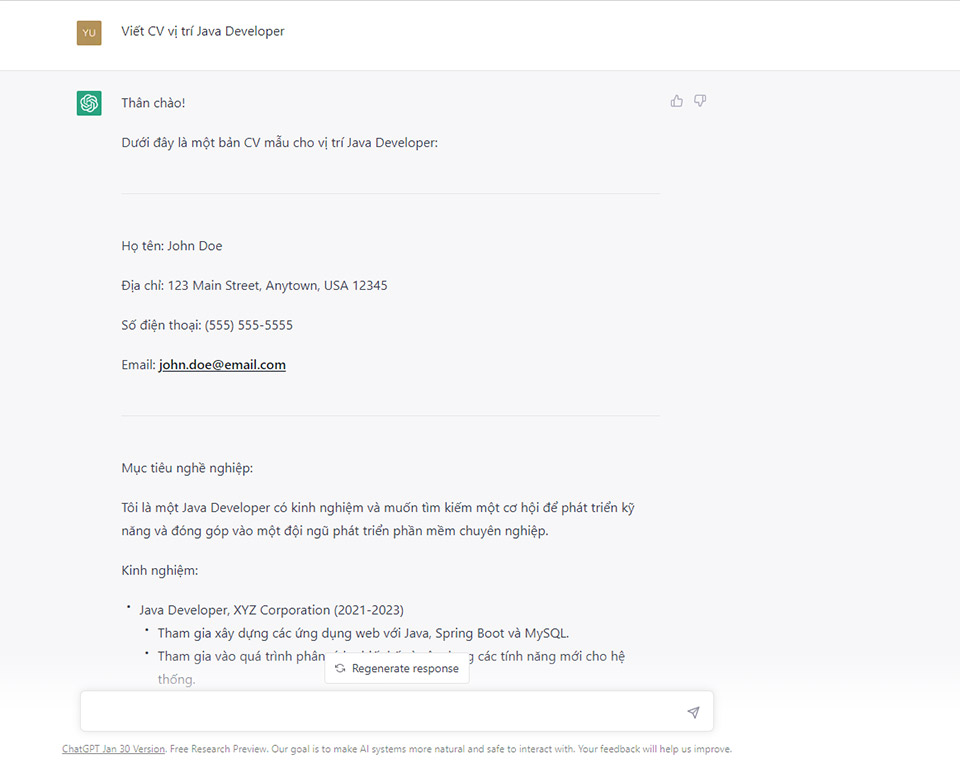Click the thumbs down feedback icon
Image resolution: width=960 pixels, height=773 pixels.
coord(700,101)
